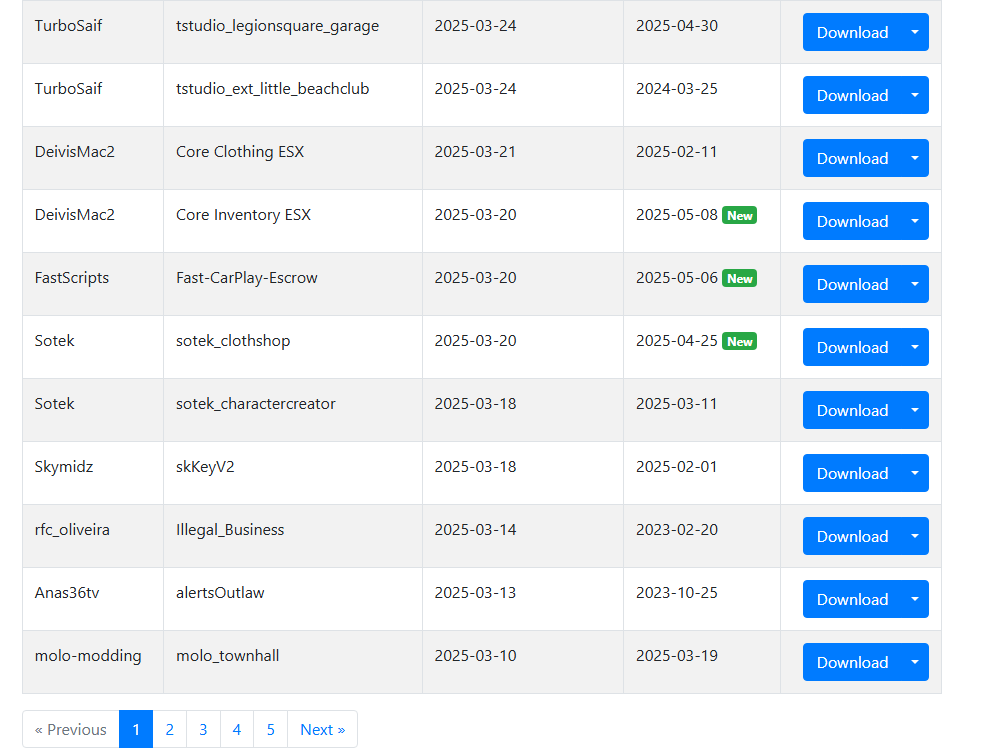
Task: Download skKeyV2
Action: click(x=852, y=473)
